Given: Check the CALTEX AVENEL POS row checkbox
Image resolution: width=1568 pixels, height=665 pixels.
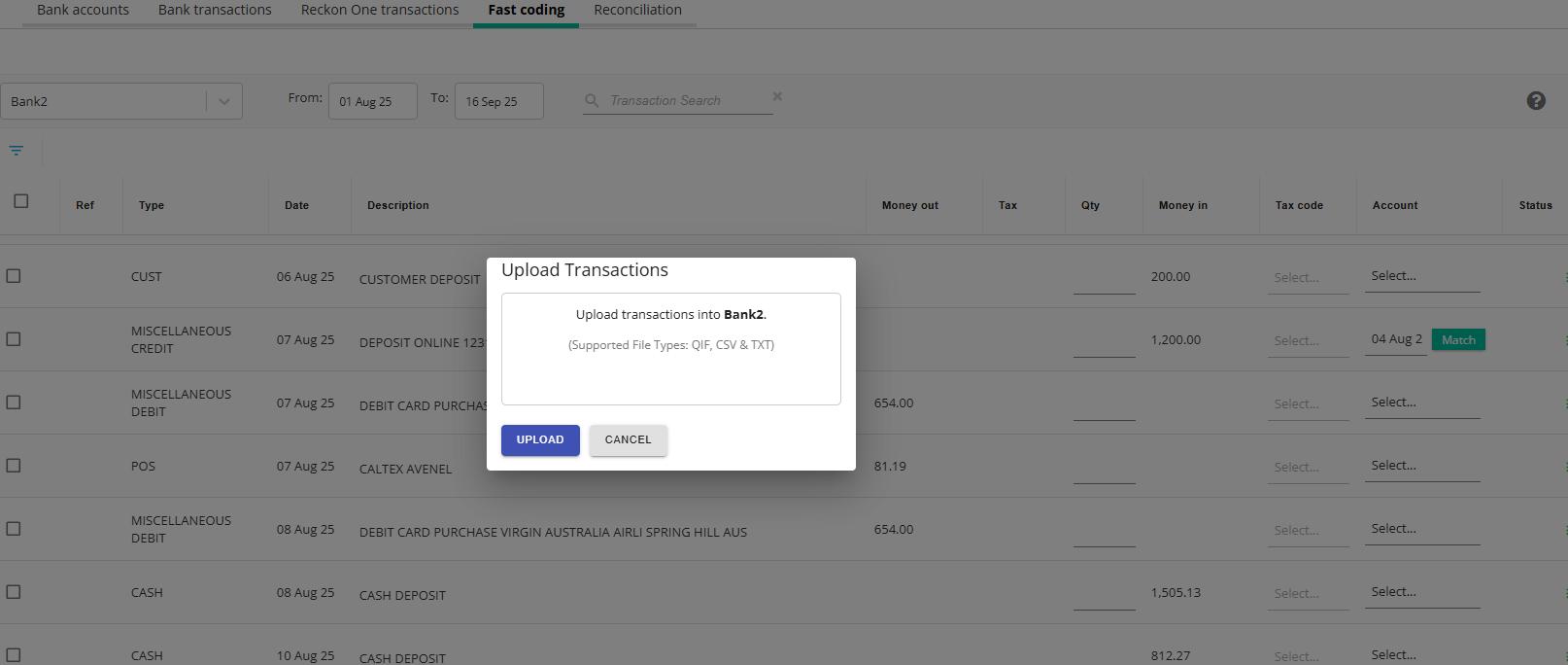Looking at the screenshot, I should point(14,466).
